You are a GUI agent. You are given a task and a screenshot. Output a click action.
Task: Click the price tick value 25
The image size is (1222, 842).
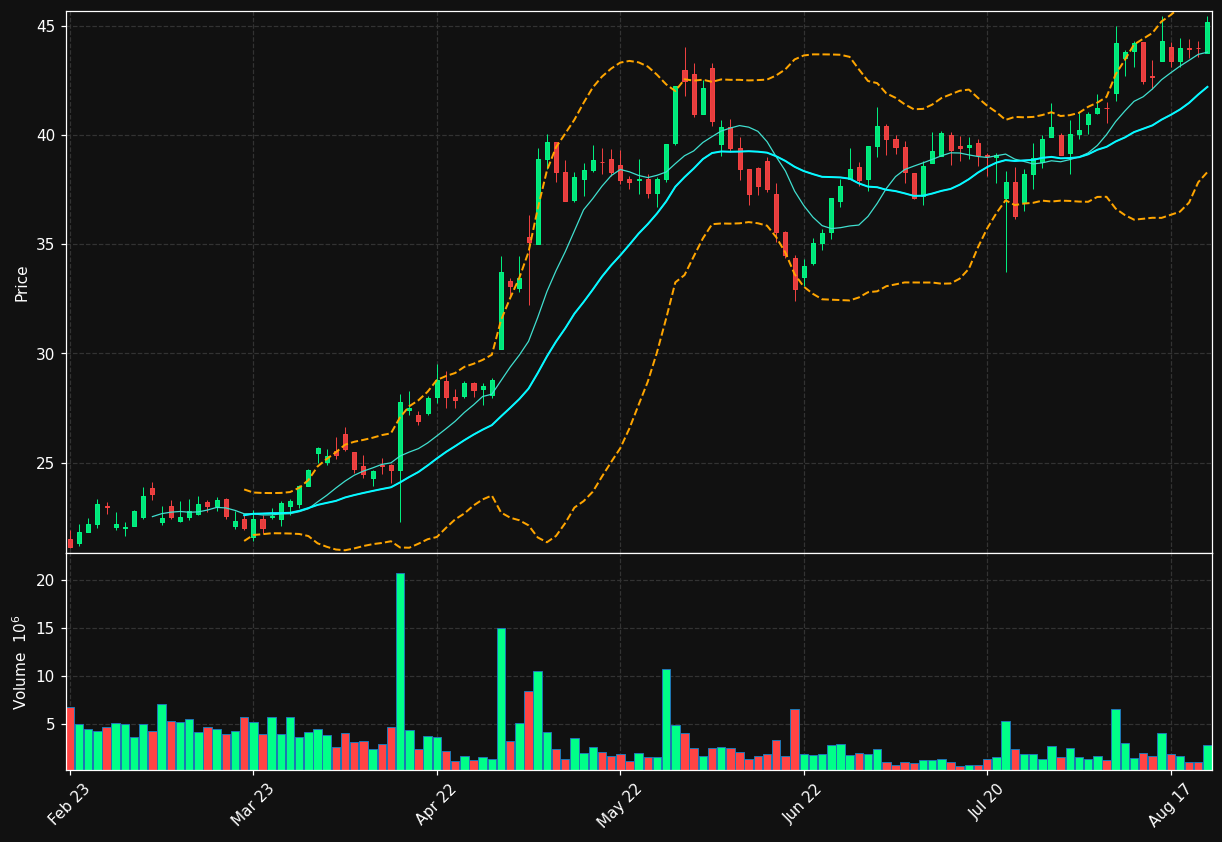(x=48, y=464)
